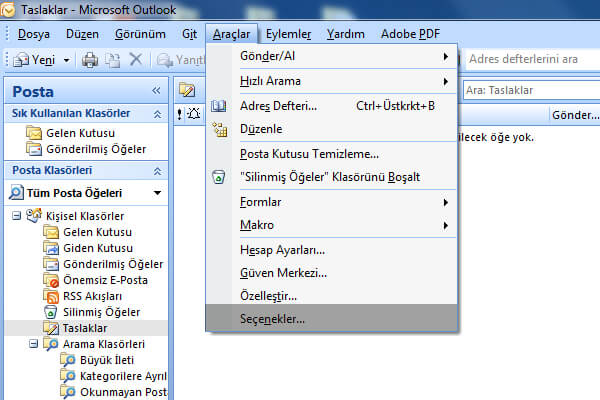Choose Posta Kutusu Temizleme... entry
This screenshot has height=400, width=600.
tap(331, 154)
